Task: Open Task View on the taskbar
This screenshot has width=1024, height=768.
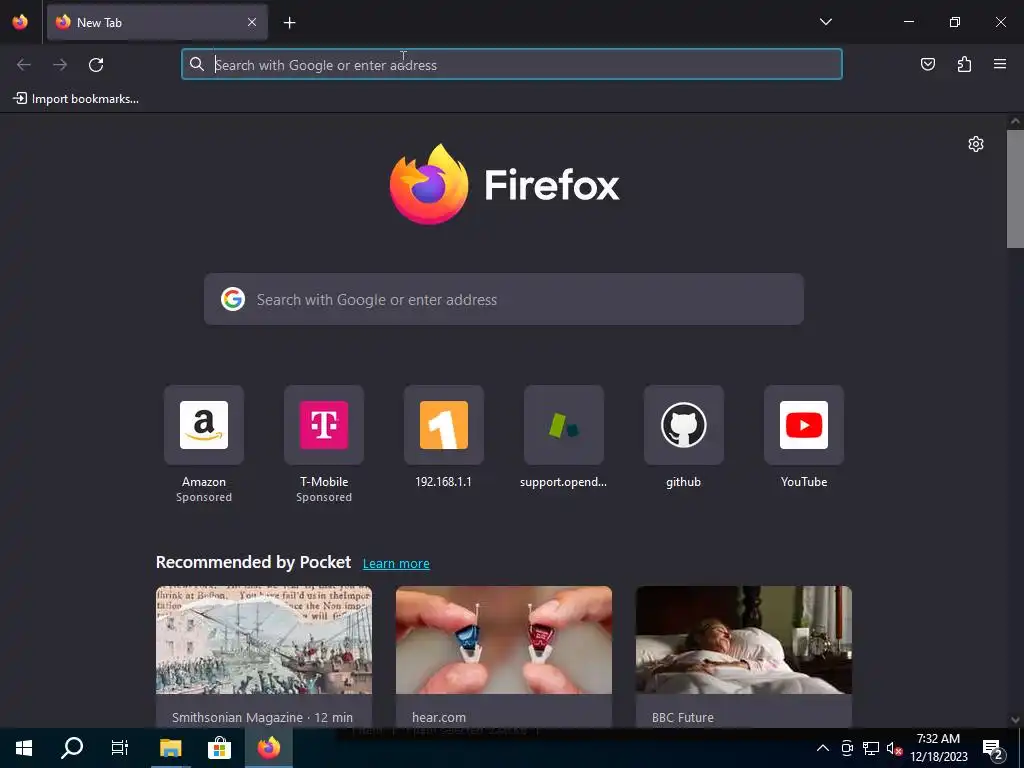Action: coord(120,748)
